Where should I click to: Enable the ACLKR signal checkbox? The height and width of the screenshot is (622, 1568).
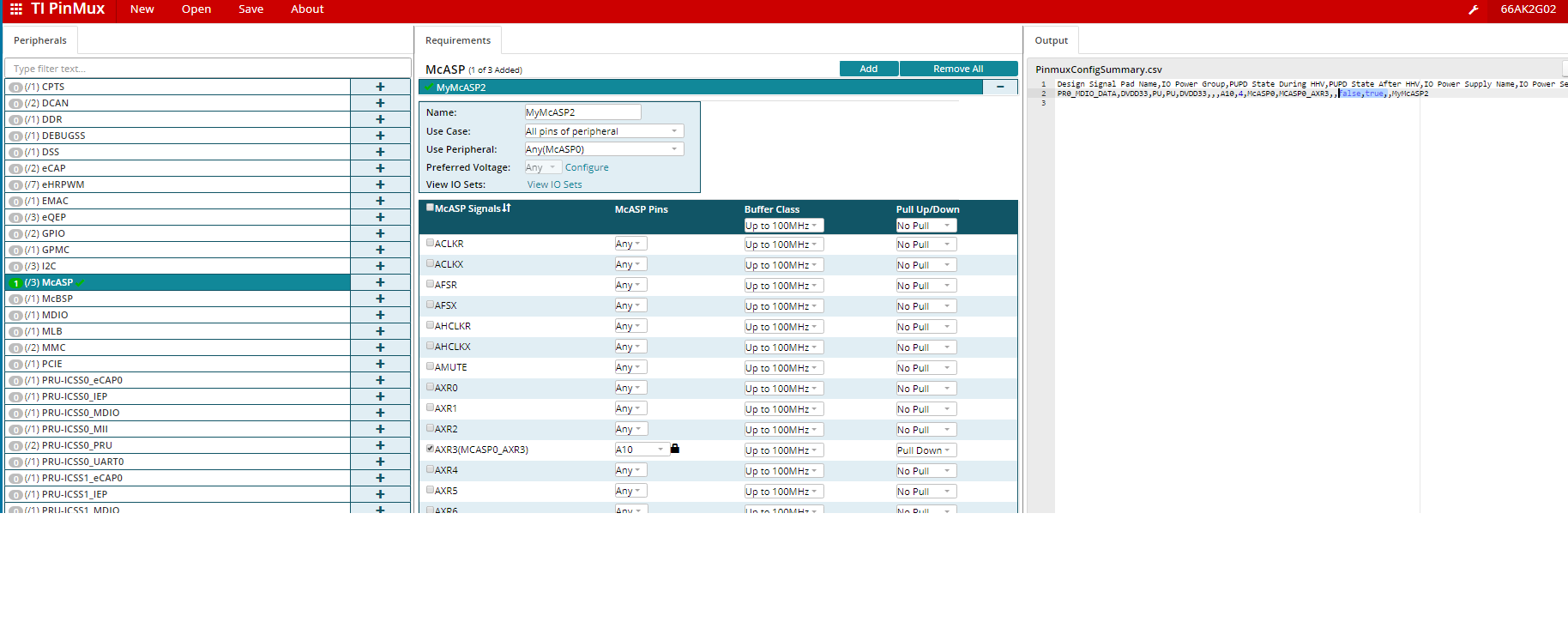(430, 243)
